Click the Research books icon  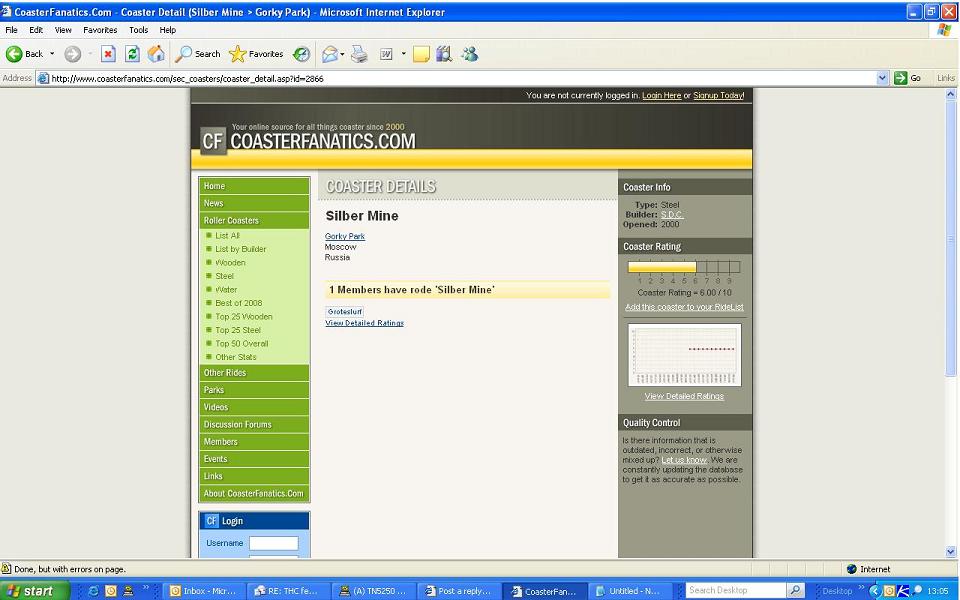click(x=444, y=54)
